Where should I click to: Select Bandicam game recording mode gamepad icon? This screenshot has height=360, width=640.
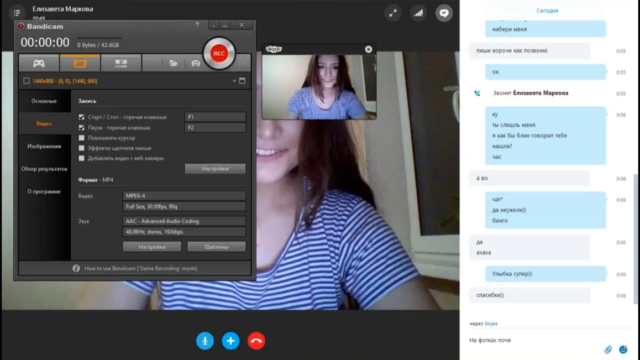point(39,63)
